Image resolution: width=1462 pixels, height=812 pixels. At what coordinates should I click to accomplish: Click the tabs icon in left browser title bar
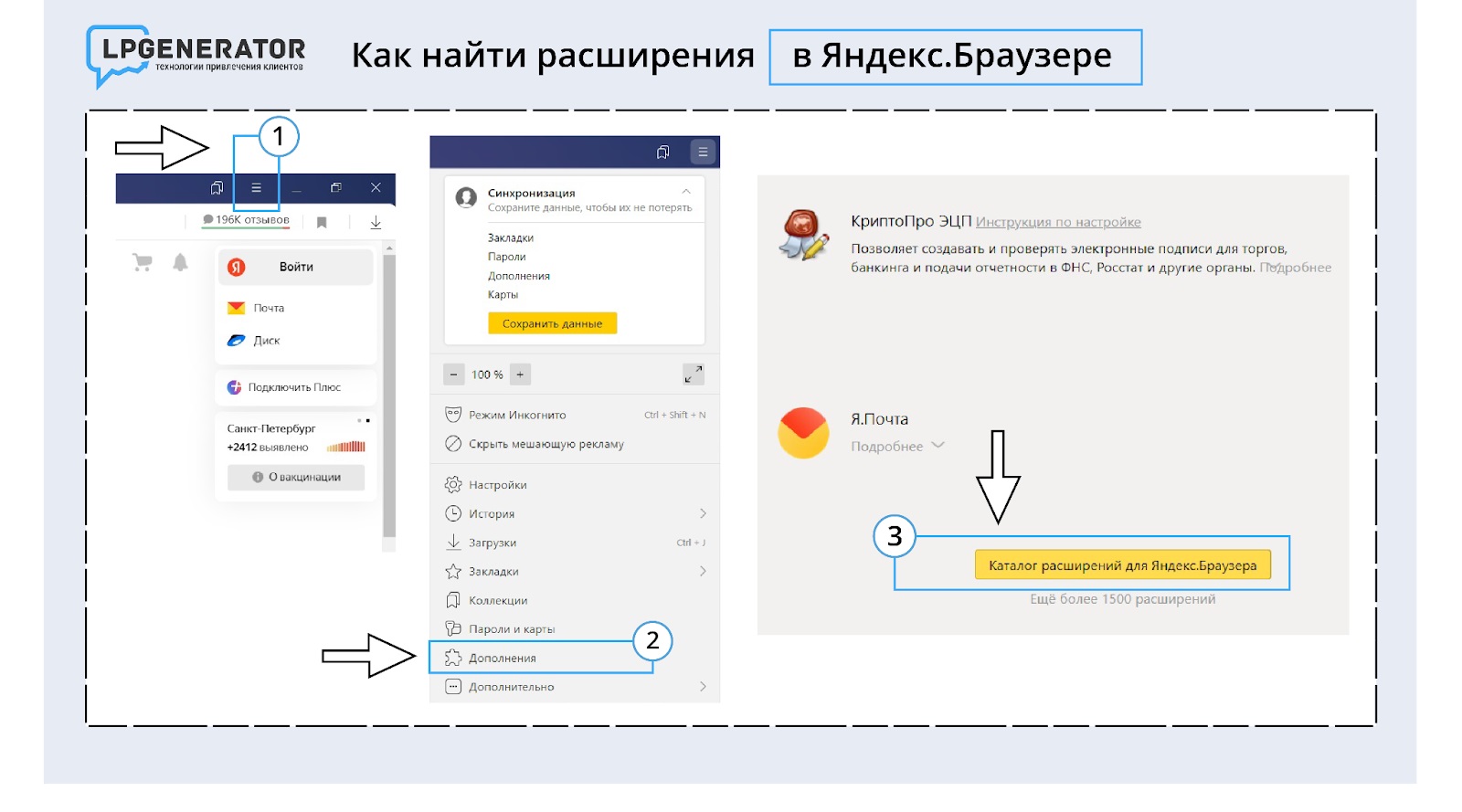(x=217, y=187)
